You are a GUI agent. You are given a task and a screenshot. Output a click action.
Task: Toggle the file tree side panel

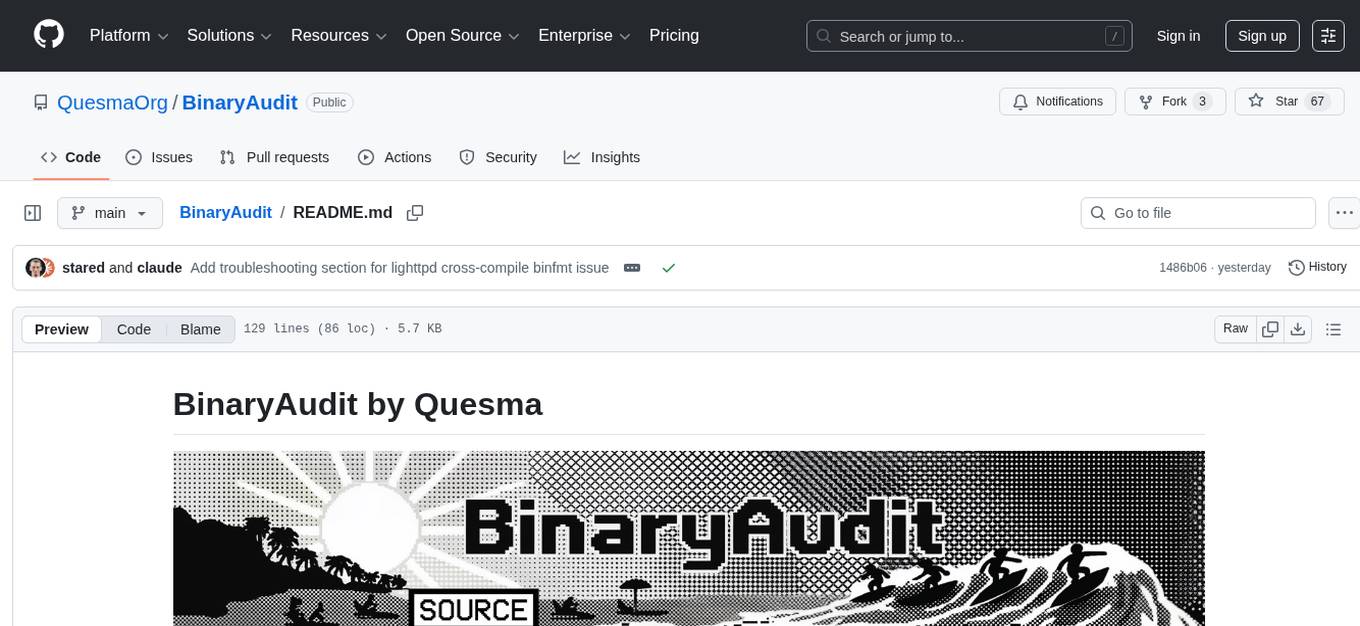pos(33,212)
